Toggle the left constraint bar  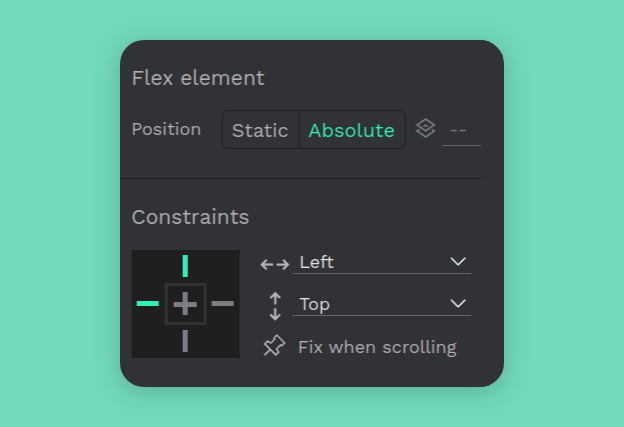click(x=148, y=303)
